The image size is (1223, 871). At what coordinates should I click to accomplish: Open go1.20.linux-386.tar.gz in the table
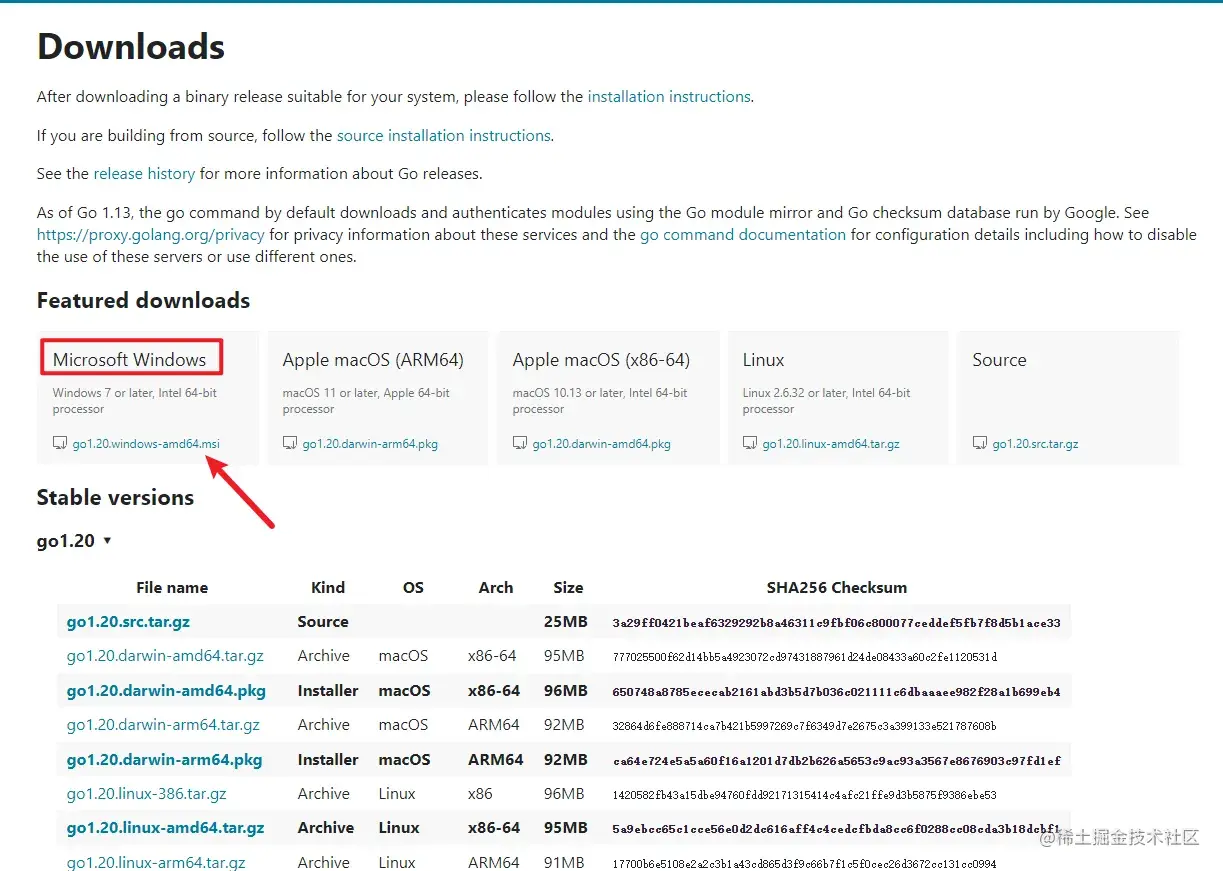coord(147,794)
